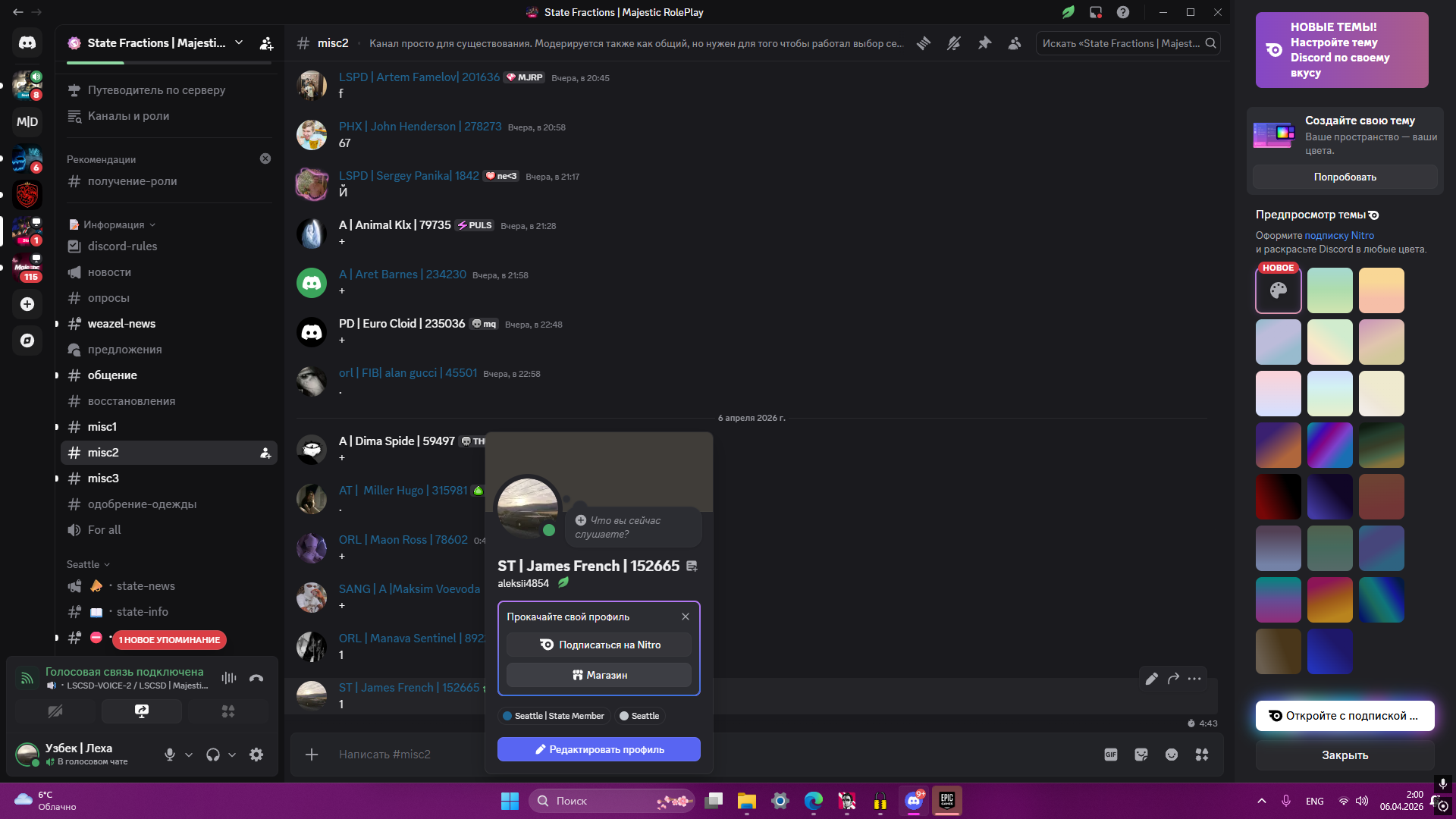The image size is (1456, 819).
Task: Collapse the Информация channel category
Action: 114,225
